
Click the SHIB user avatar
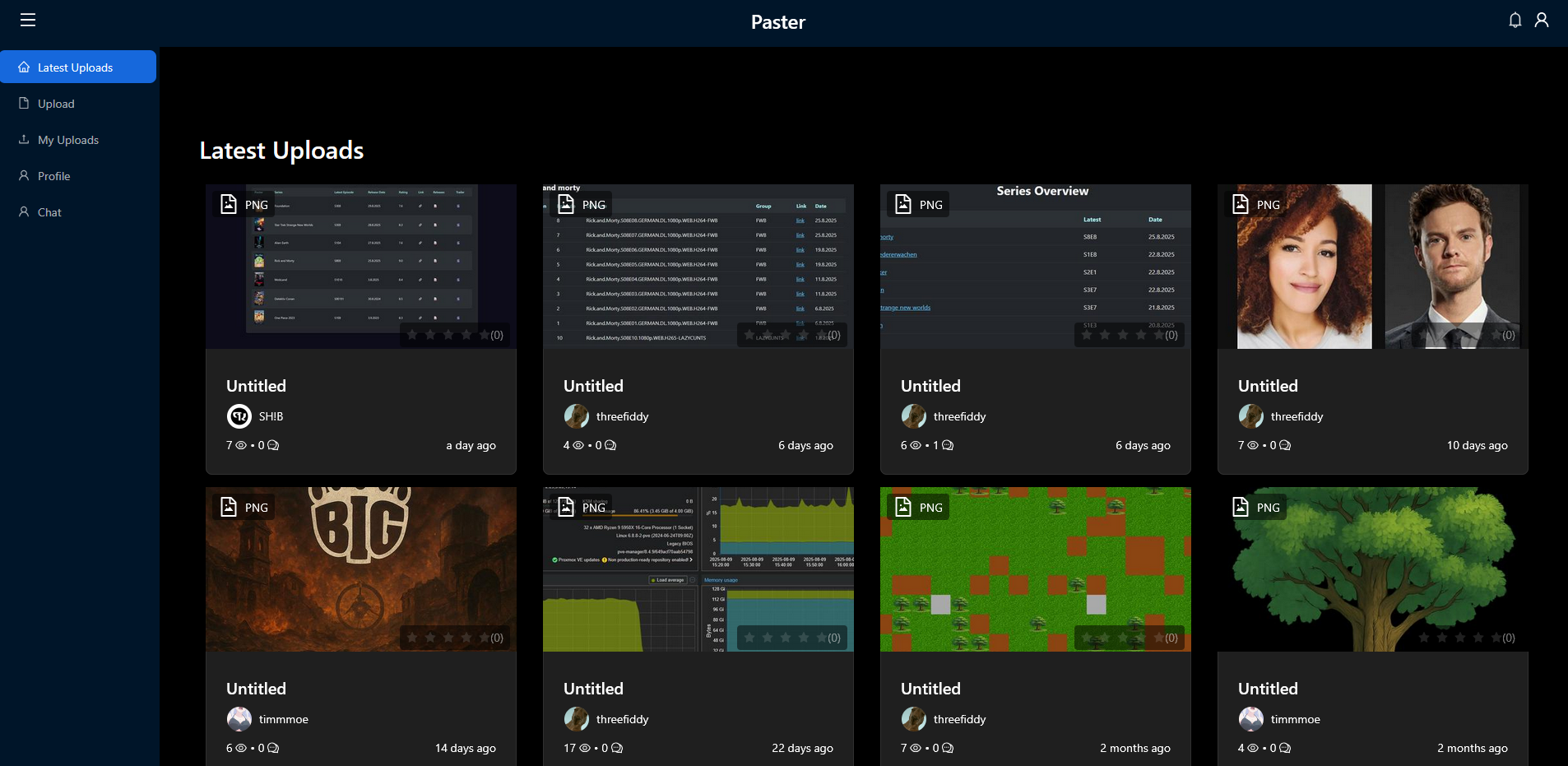click(239, 416)
